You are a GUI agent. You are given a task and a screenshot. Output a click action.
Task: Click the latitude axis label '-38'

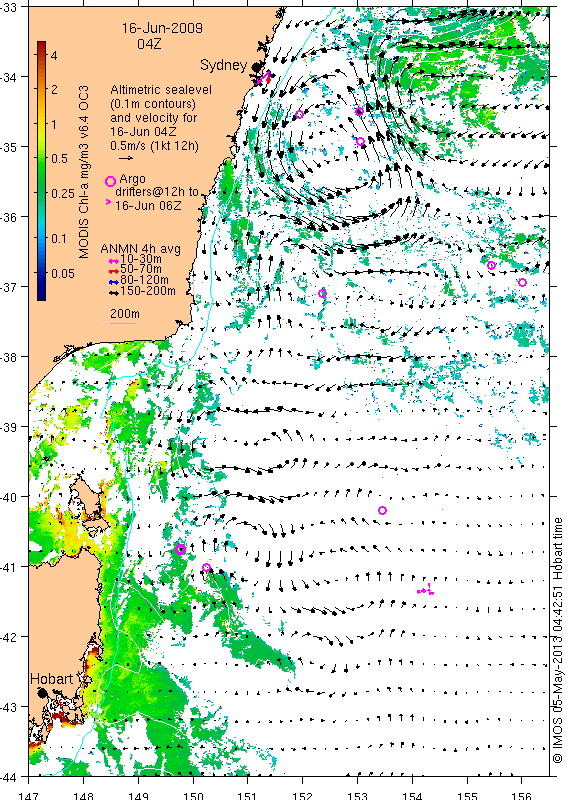(9, 357)
